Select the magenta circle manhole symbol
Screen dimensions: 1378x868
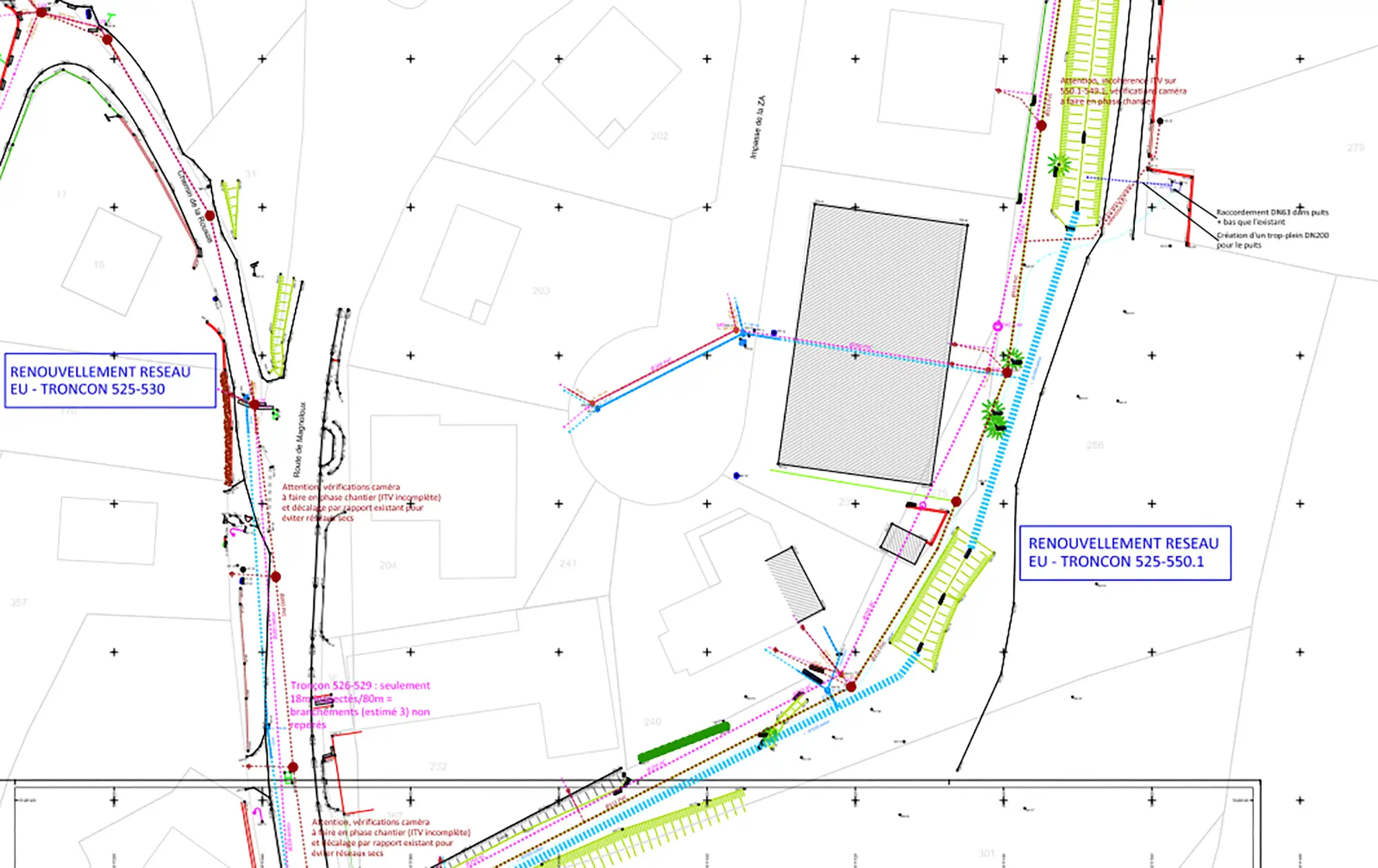coord(997,327)
